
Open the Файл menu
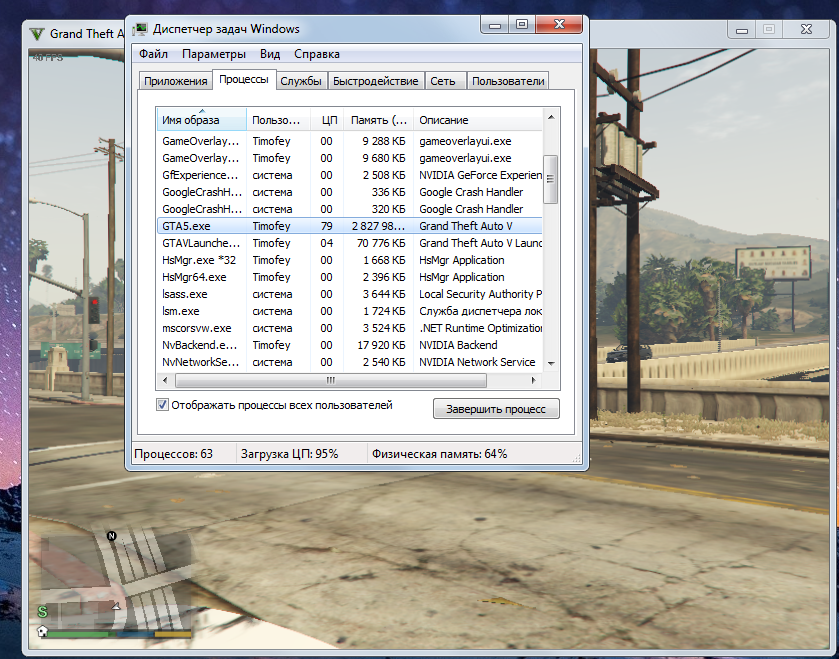153,54
